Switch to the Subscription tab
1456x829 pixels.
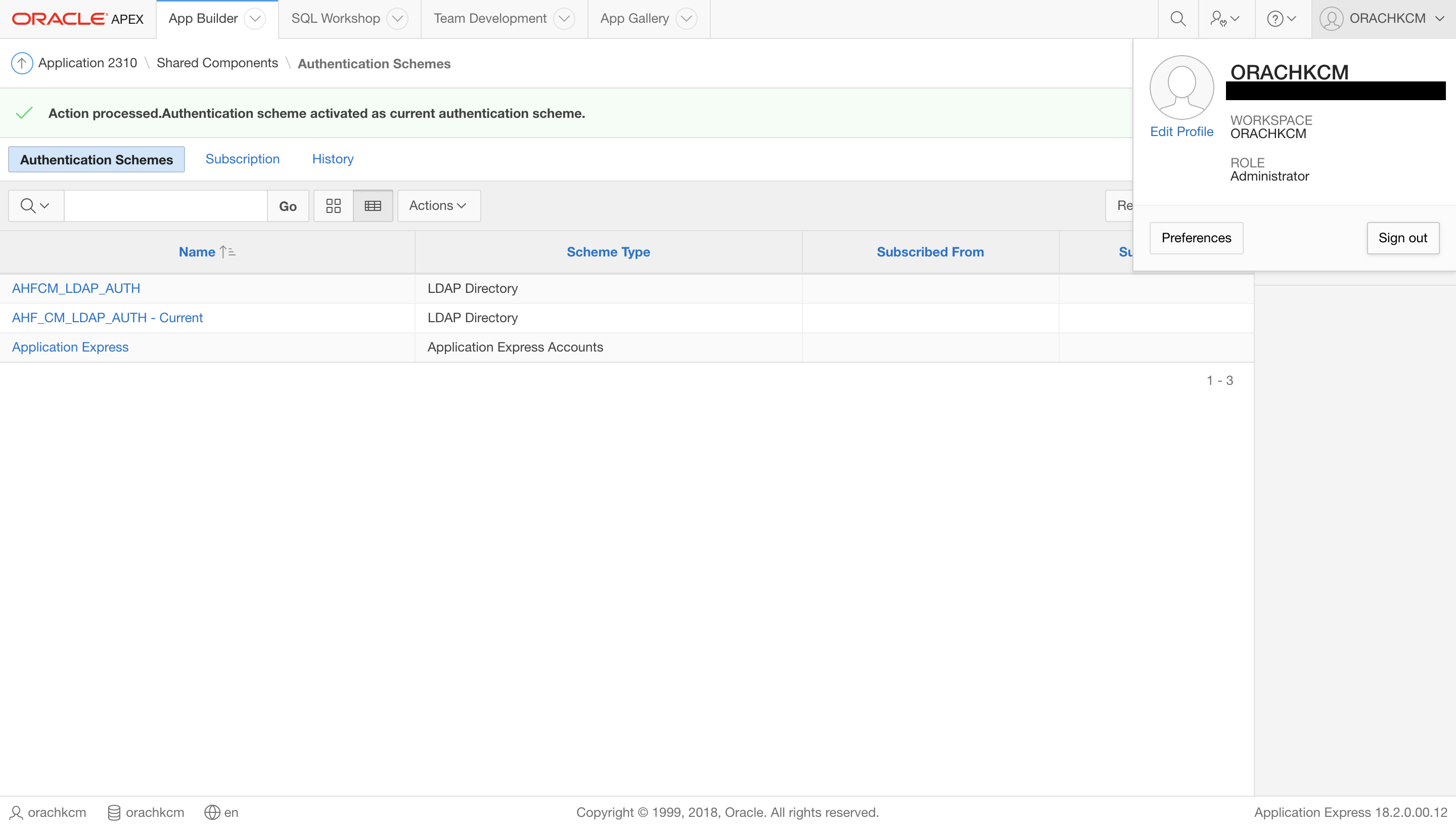tap(242, 159)
